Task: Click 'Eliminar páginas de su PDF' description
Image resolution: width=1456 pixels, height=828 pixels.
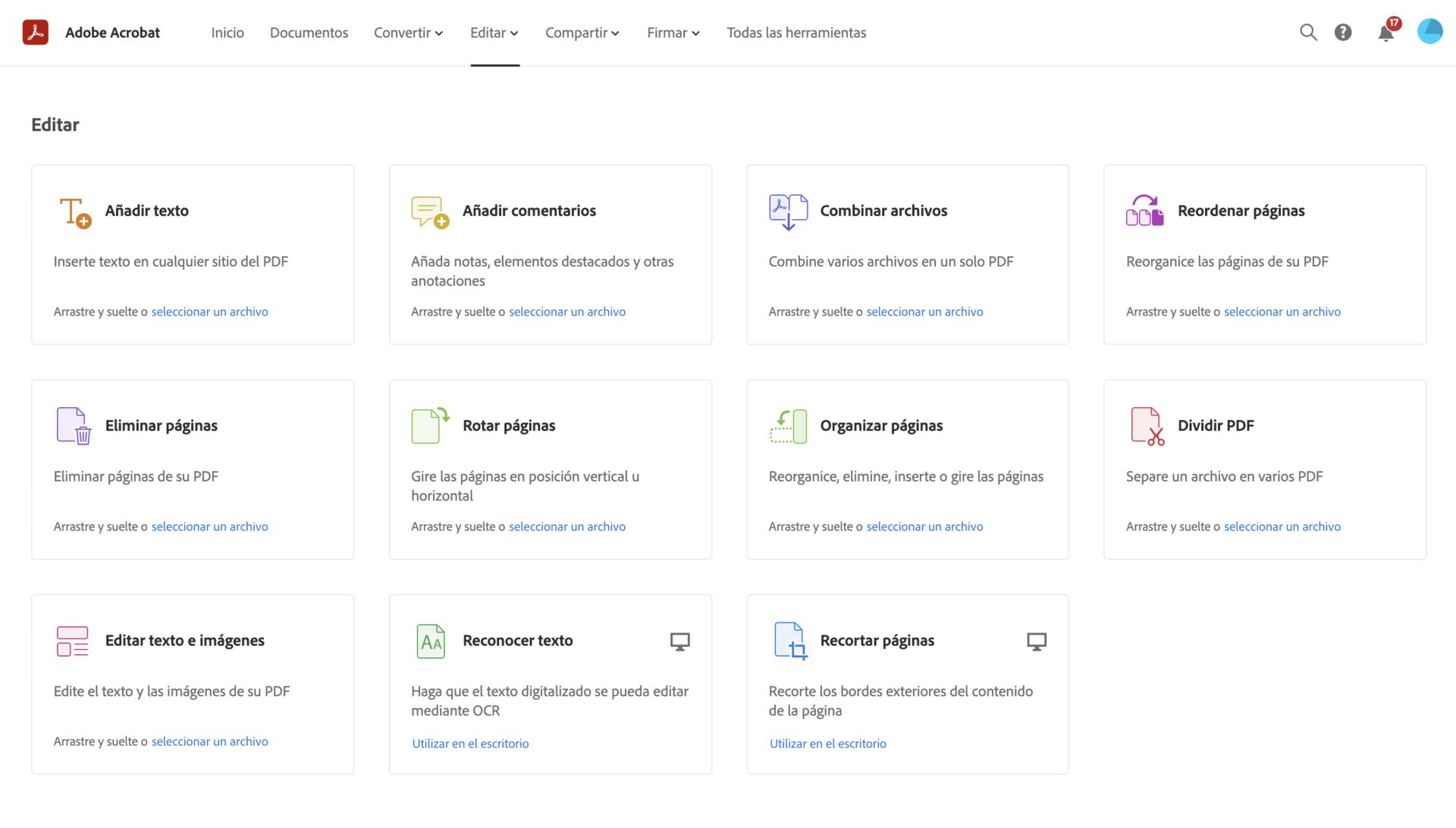Action: (x=136, y=477)
